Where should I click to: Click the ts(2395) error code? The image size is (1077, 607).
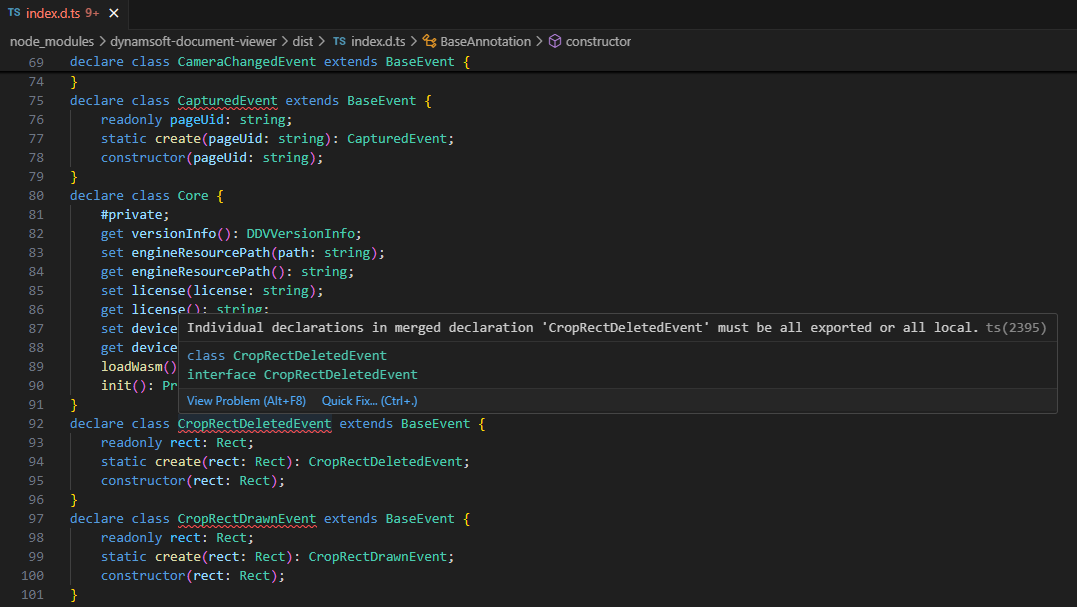point(1016,328)
